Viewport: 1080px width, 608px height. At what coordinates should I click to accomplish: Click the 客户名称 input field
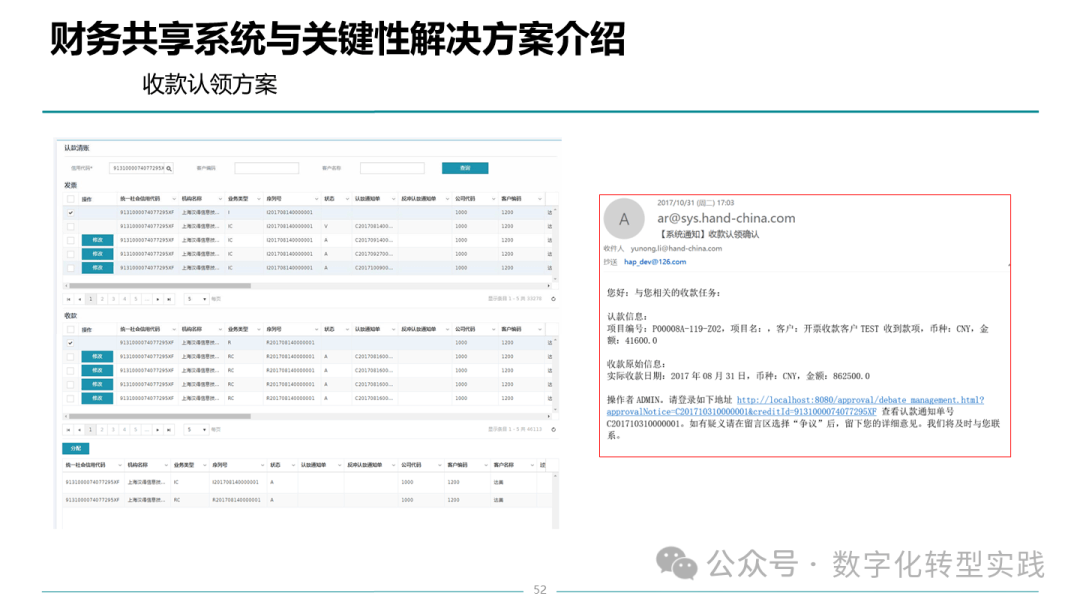[392, 168]
